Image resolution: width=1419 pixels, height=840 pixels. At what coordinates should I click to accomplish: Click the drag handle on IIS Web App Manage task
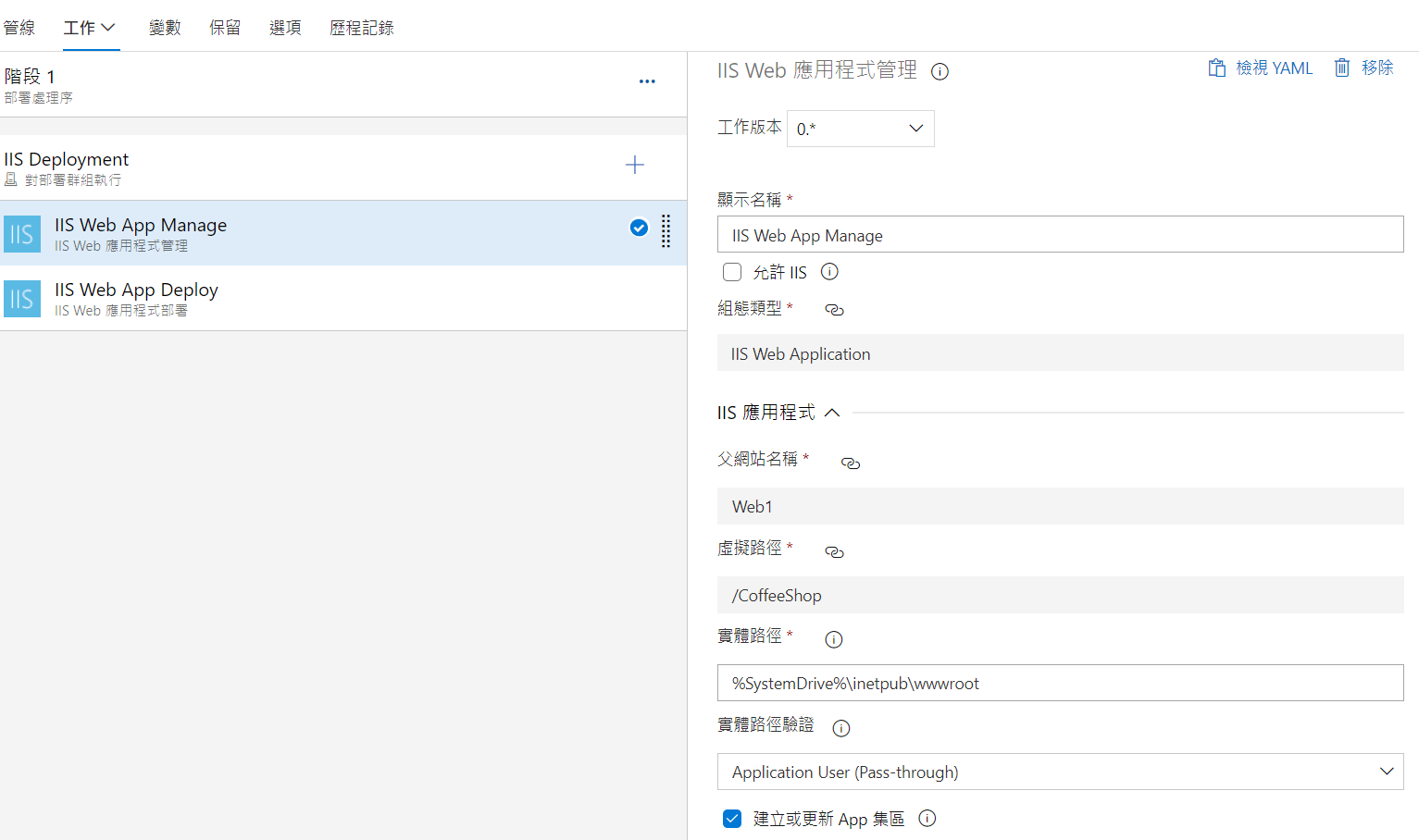pyautogui.click(x=666, y=231)
